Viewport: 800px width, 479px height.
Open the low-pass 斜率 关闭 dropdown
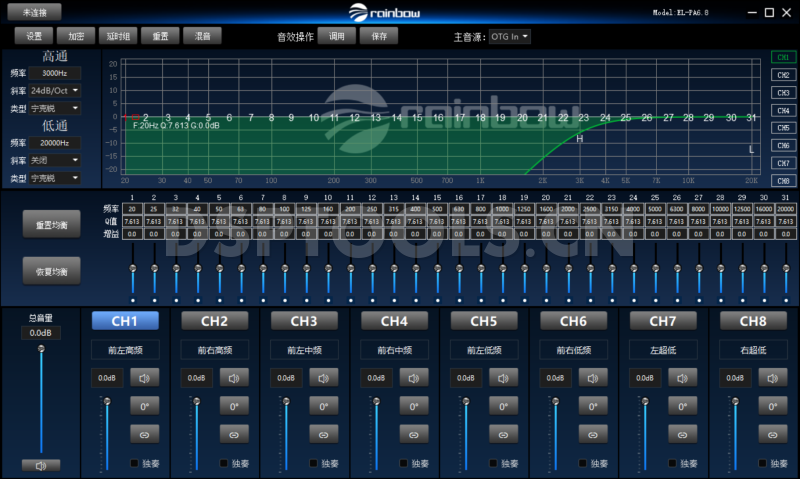pos(54,160)
